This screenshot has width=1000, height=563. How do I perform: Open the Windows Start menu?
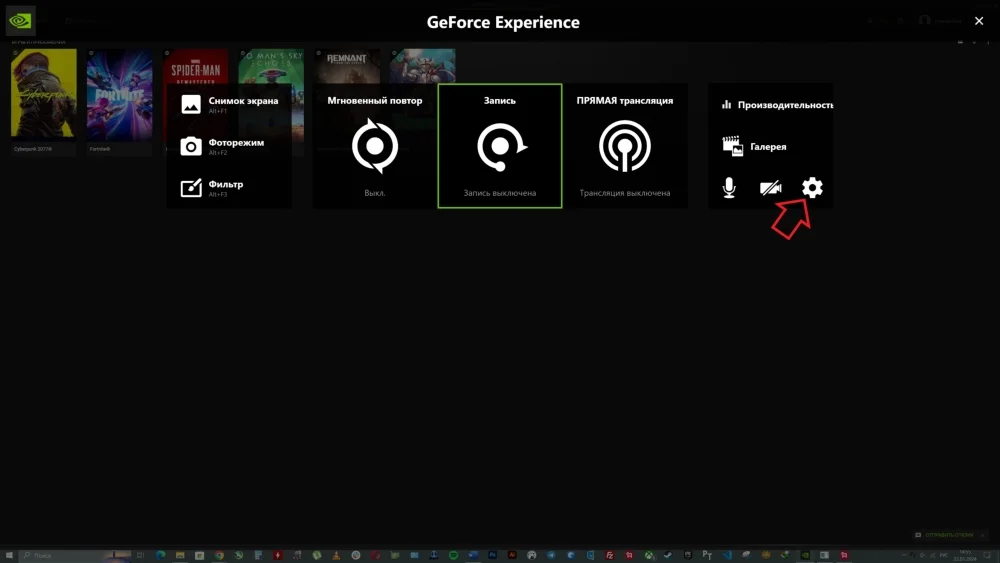click(x=9, y=555)
